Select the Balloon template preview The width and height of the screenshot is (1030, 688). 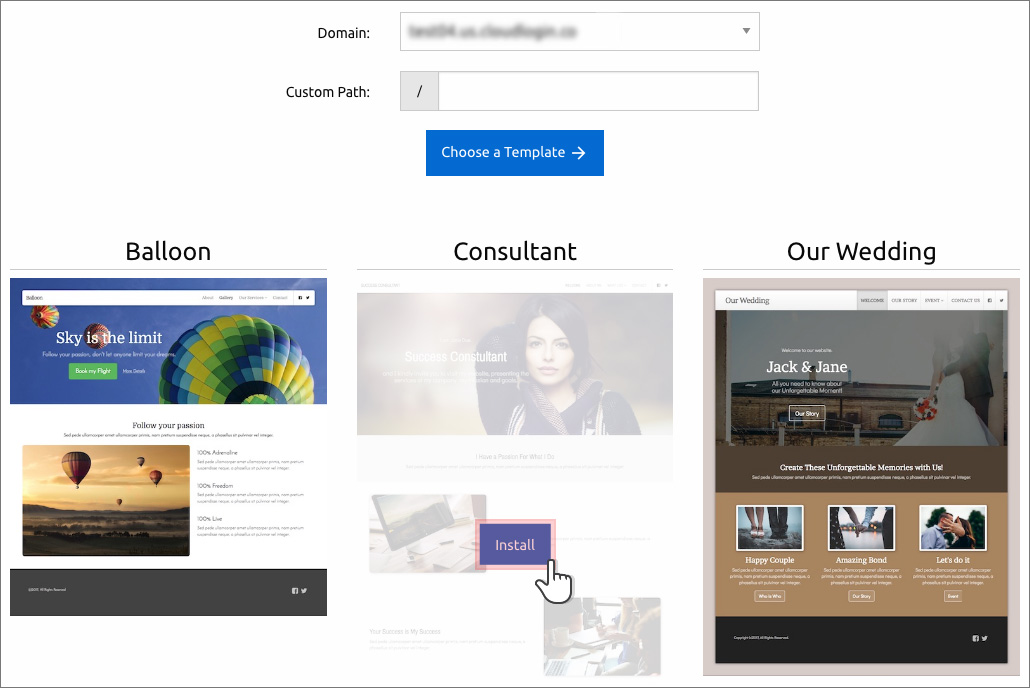point(168,445)
